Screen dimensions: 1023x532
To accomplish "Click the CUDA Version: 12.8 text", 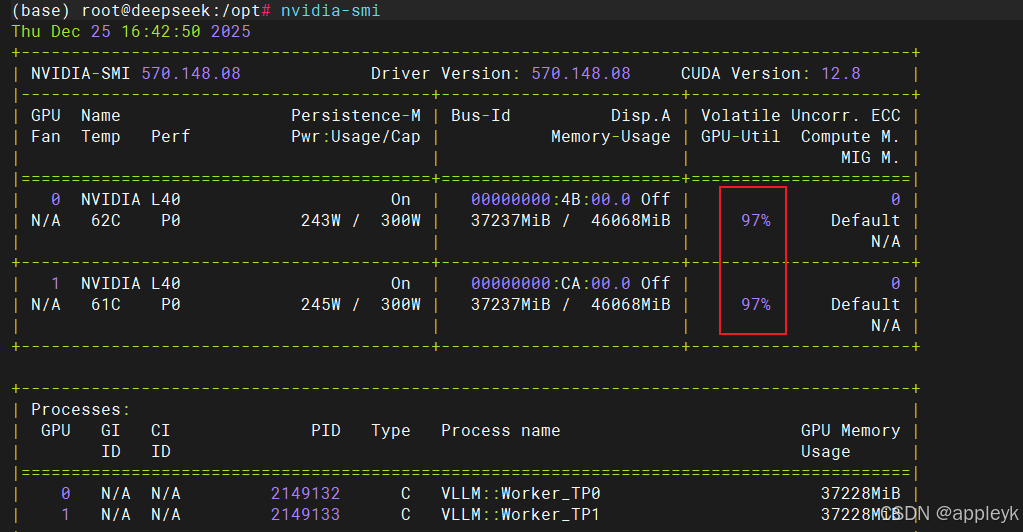I will click(771, 73).
